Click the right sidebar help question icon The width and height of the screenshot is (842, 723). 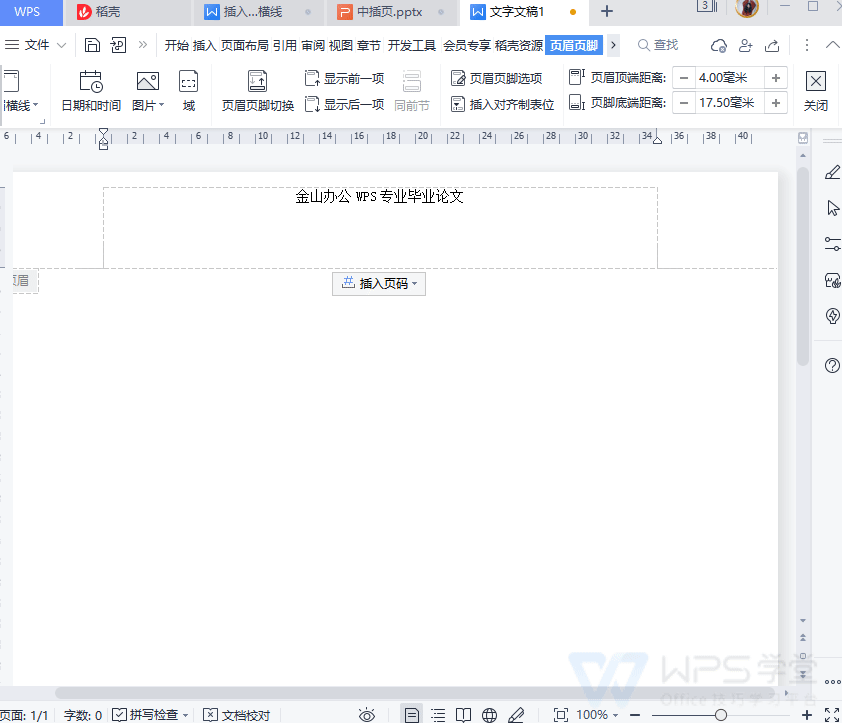point(832,366)
